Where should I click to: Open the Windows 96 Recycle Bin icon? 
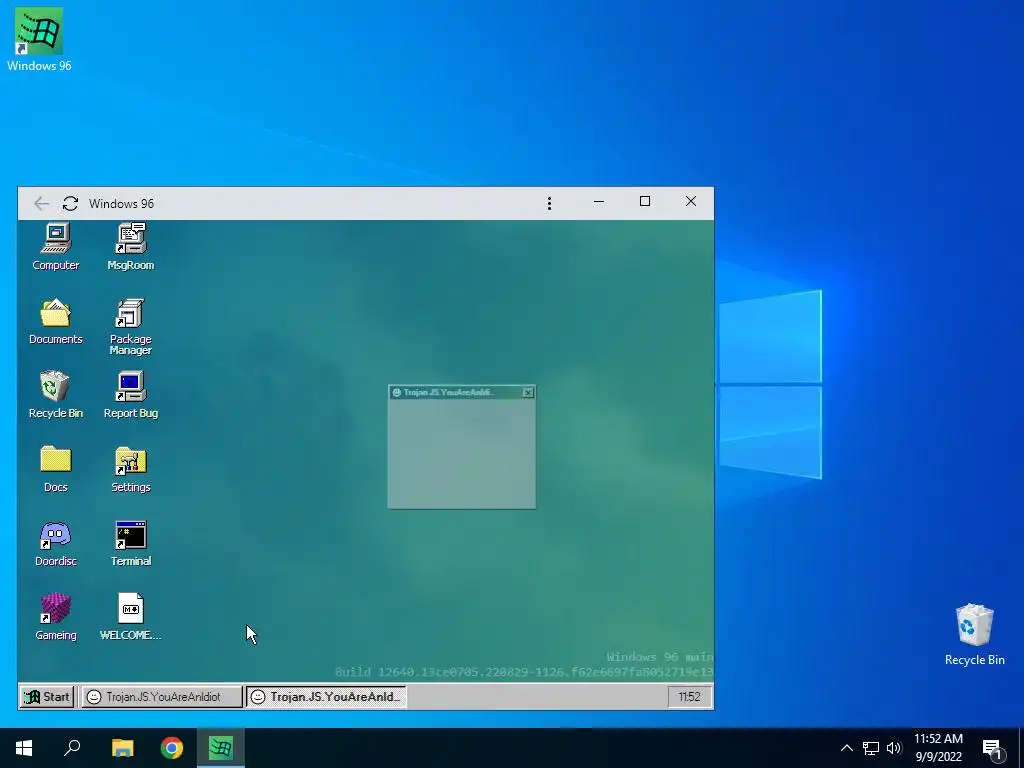click(x=56, y=394)
